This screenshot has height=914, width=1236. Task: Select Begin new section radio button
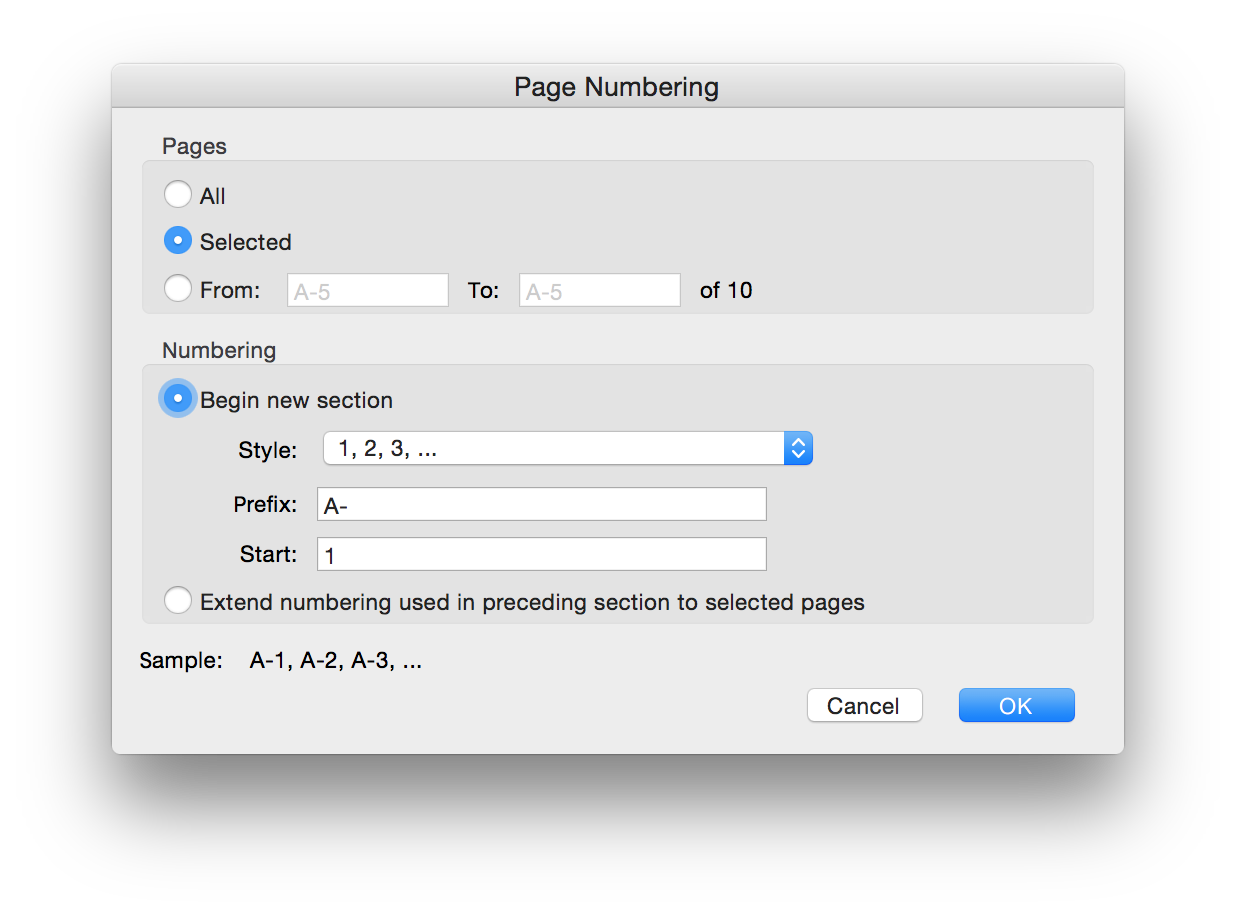178,399
